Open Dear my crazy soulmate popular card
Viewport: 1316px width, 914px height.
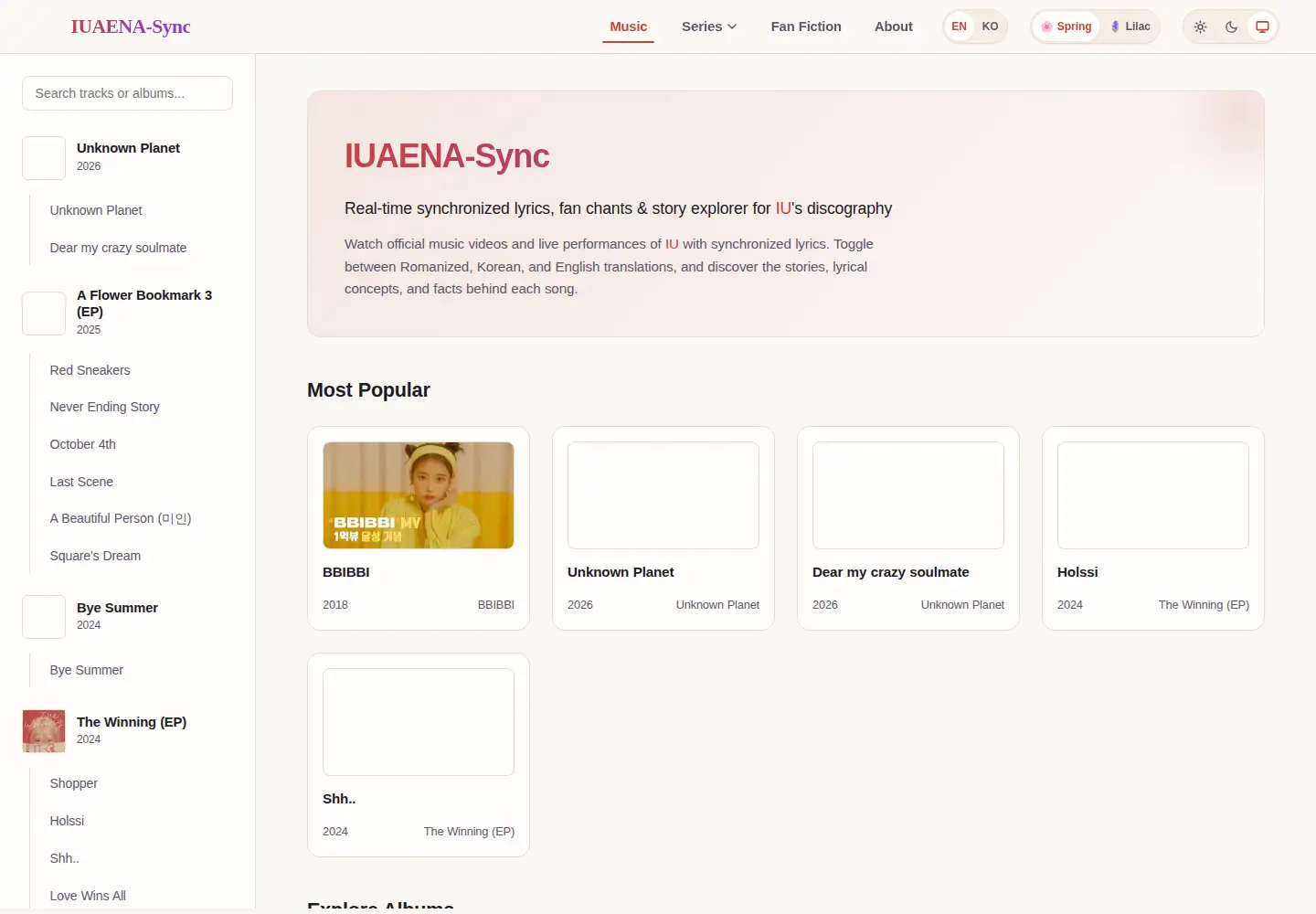coord(908,528)
